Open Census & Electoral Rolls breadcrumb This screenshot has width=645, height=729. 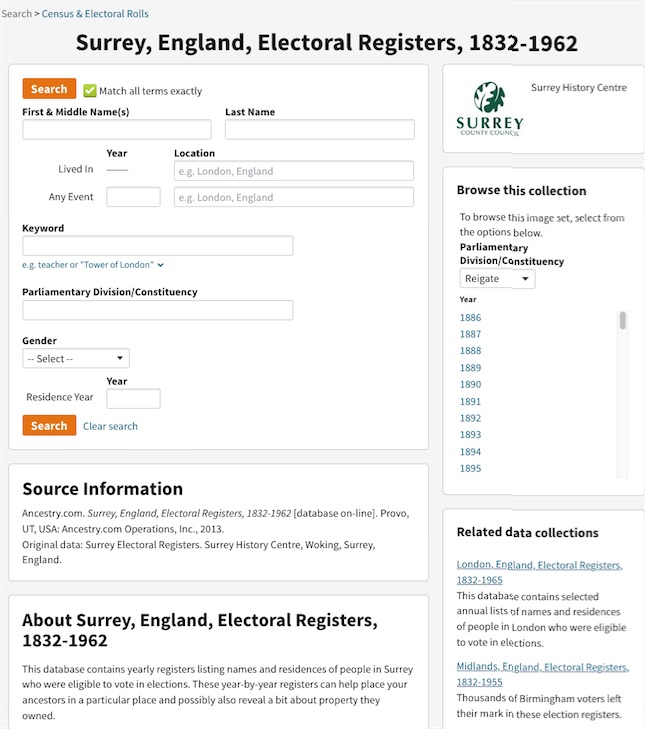point(95,13)
